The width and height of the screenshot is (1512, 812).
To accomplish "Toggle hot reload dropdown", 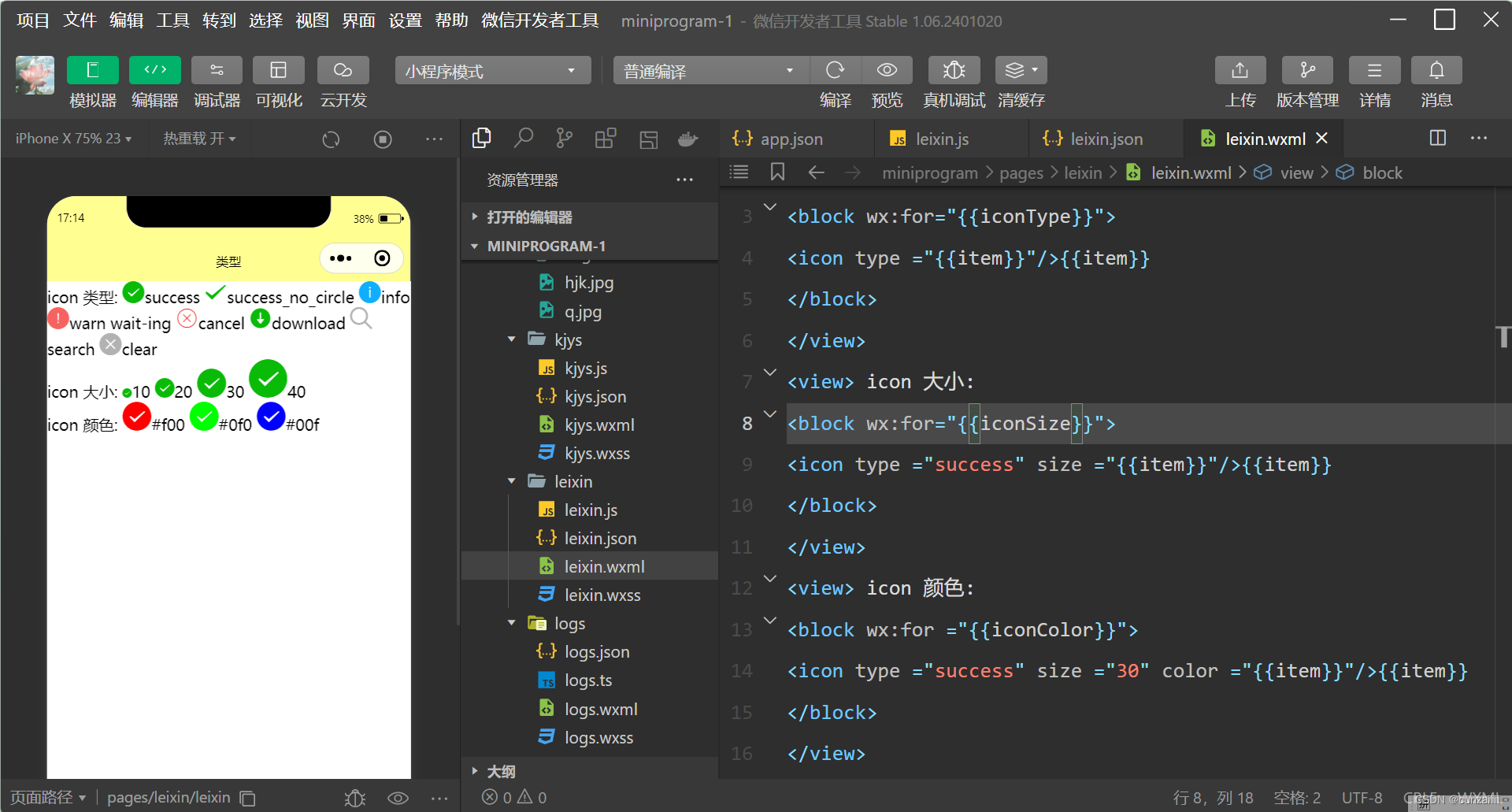I will (x=199, y=139).
